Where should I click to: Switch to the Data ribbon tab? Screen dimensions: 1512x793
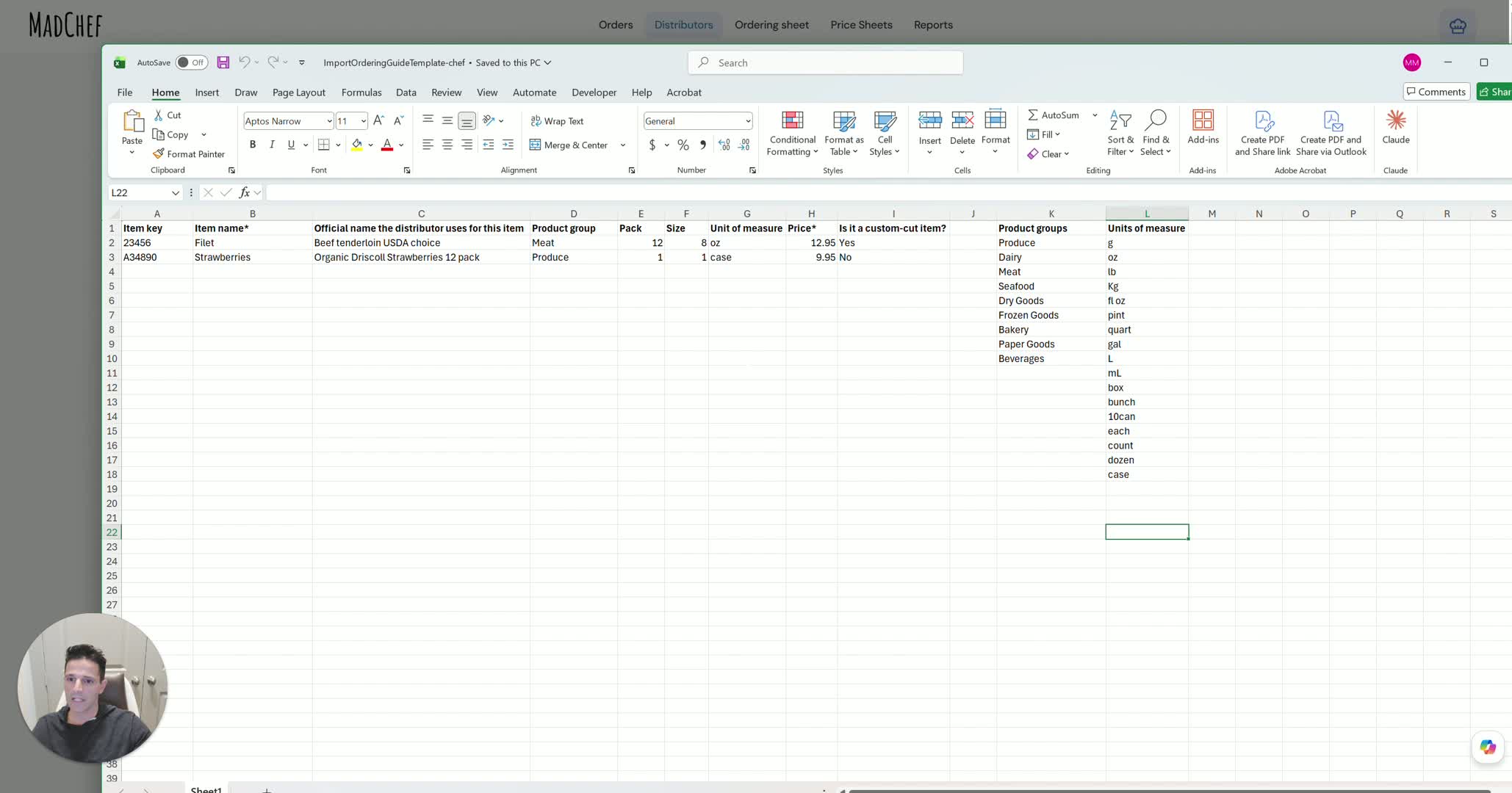406,93
